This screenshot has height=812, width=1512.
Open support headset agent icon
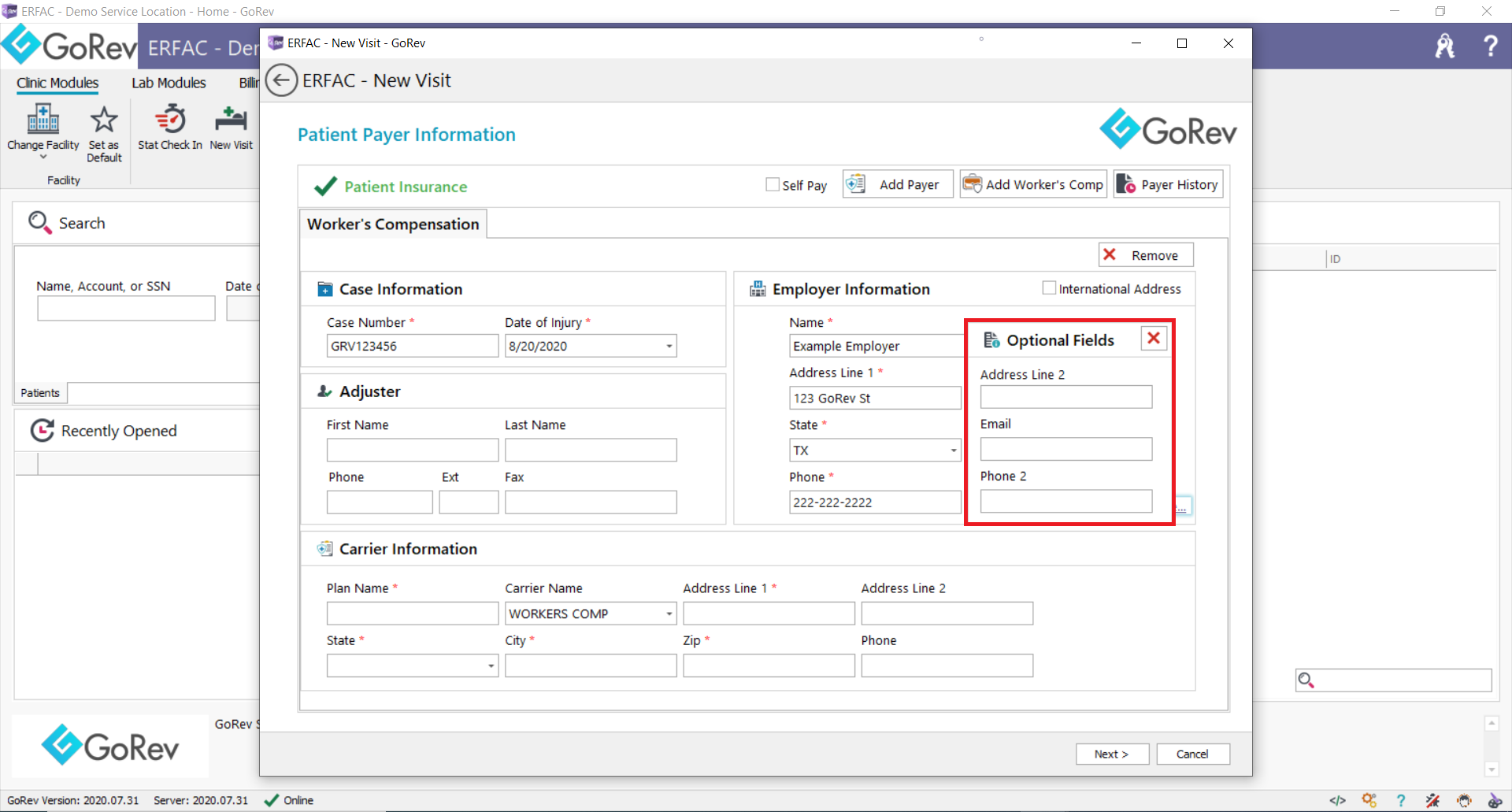coord(1464,800)
